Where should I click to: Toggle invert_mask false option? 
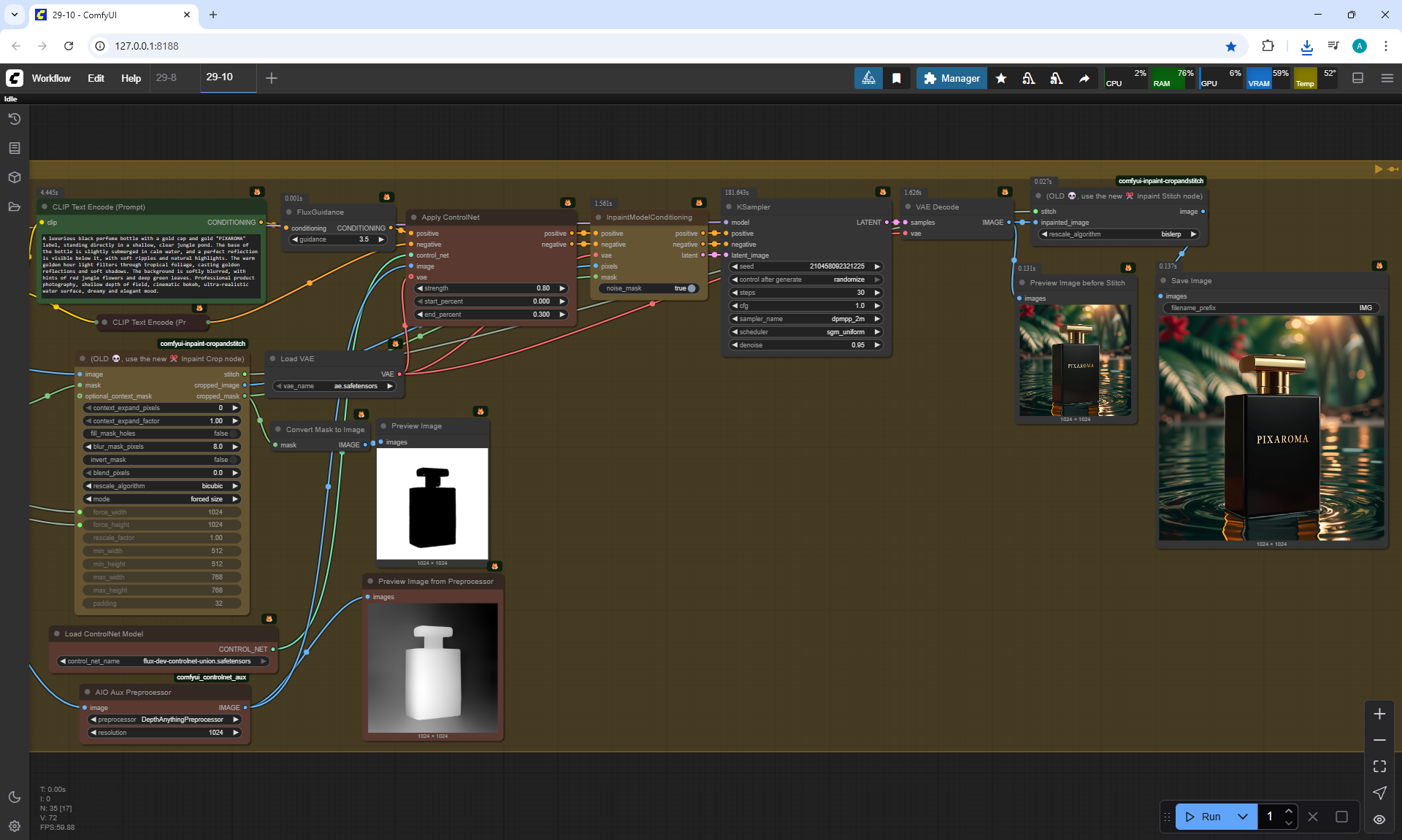tap(162, 460)
